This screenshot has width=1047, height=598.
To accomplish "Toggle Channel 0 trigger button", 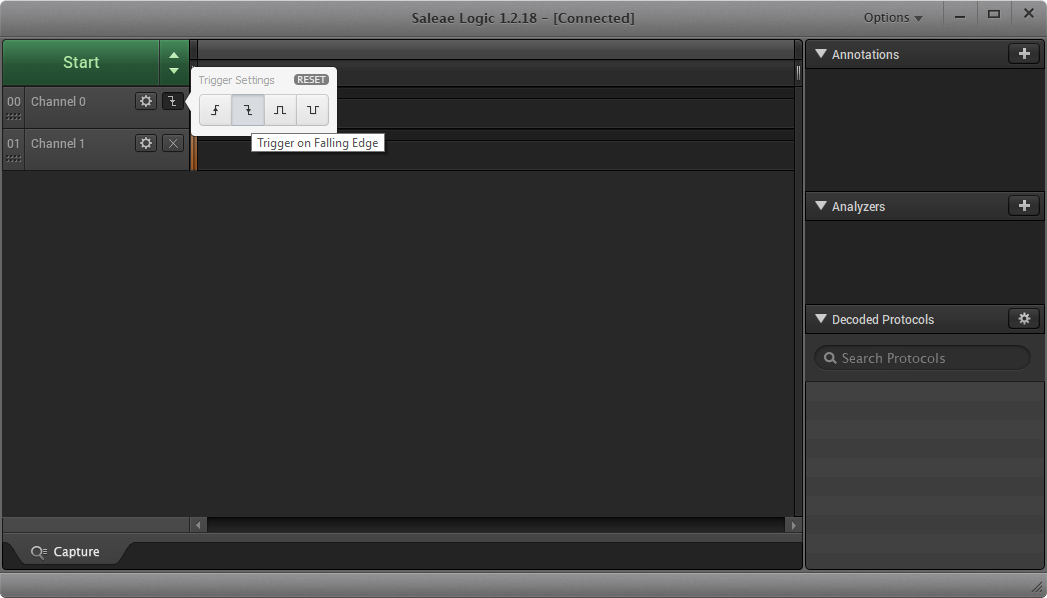I will tap(173, 101).
